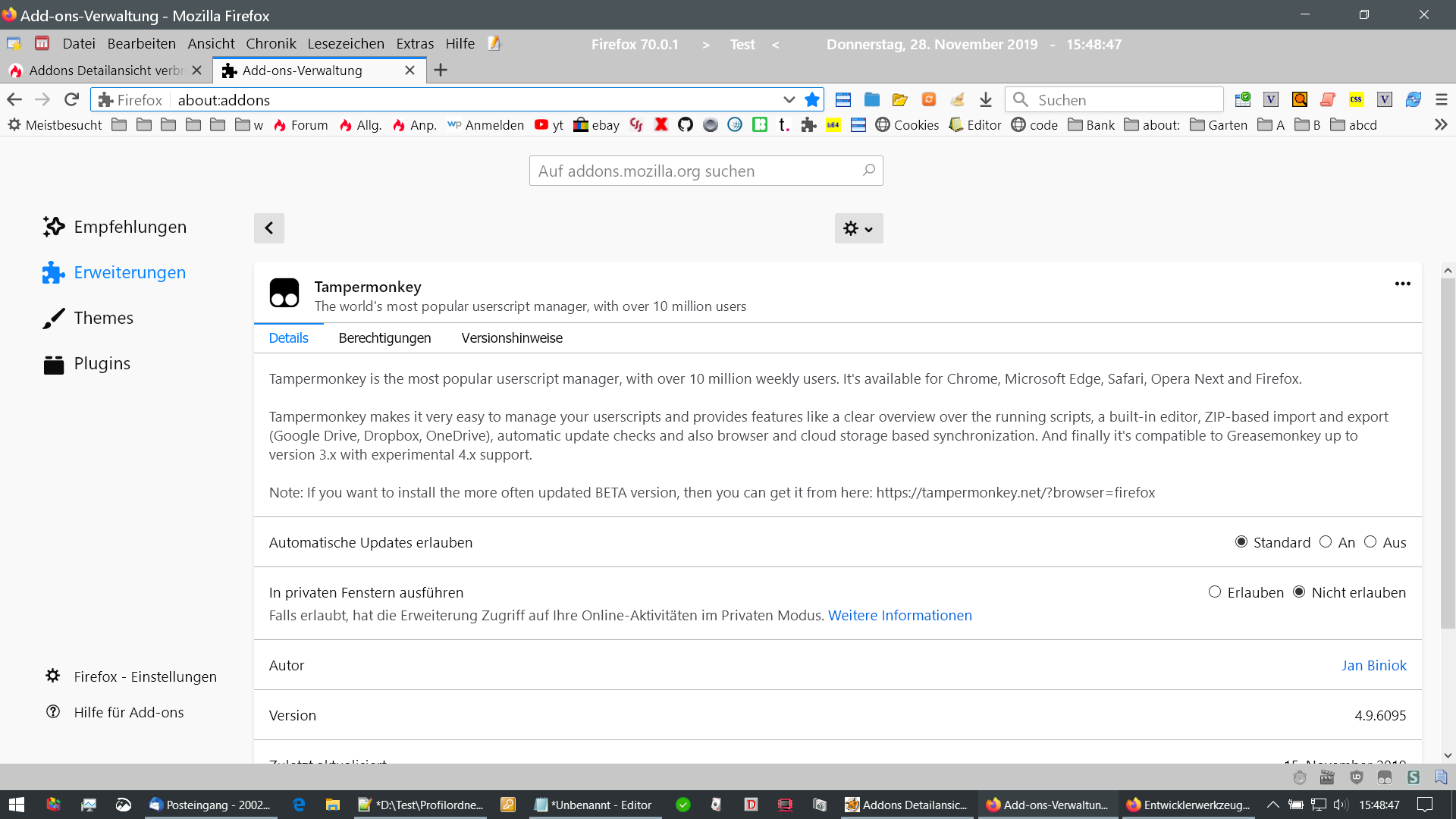Click the bookmark star icon in URL bar
Image resolution: width=1456 pixels, height=819 pixels.
point(812,99)
